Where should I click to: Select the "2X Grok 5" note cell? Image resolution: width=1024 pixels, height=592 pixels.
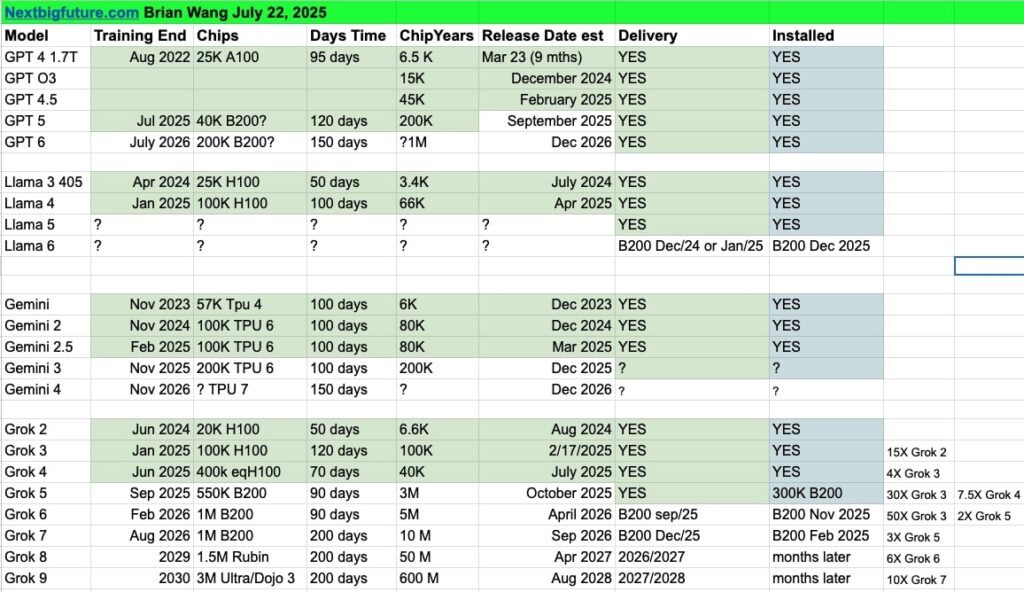tap(989, 516)
